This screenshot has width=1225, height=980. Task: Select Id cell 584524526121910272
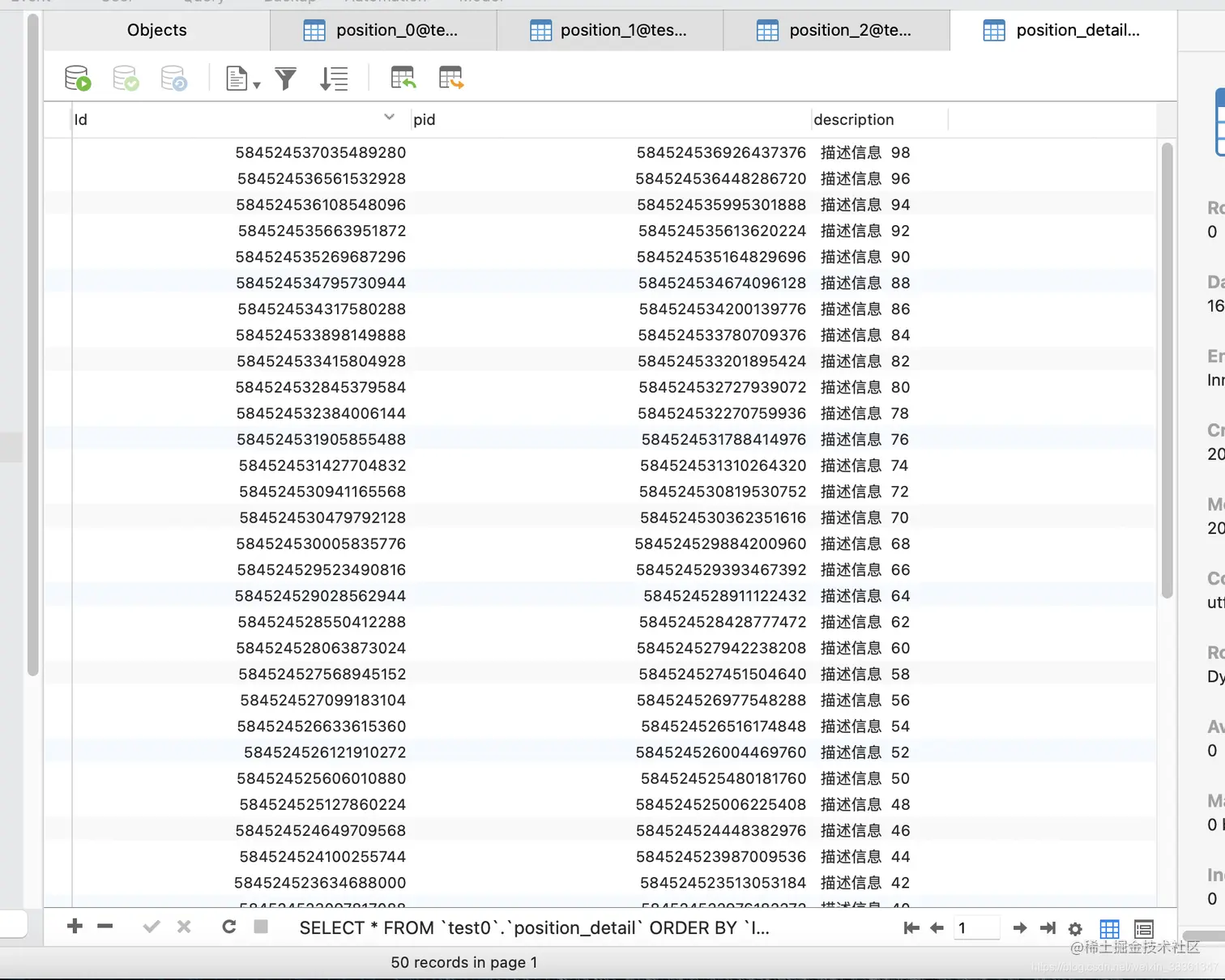click(x=241, y=752)
